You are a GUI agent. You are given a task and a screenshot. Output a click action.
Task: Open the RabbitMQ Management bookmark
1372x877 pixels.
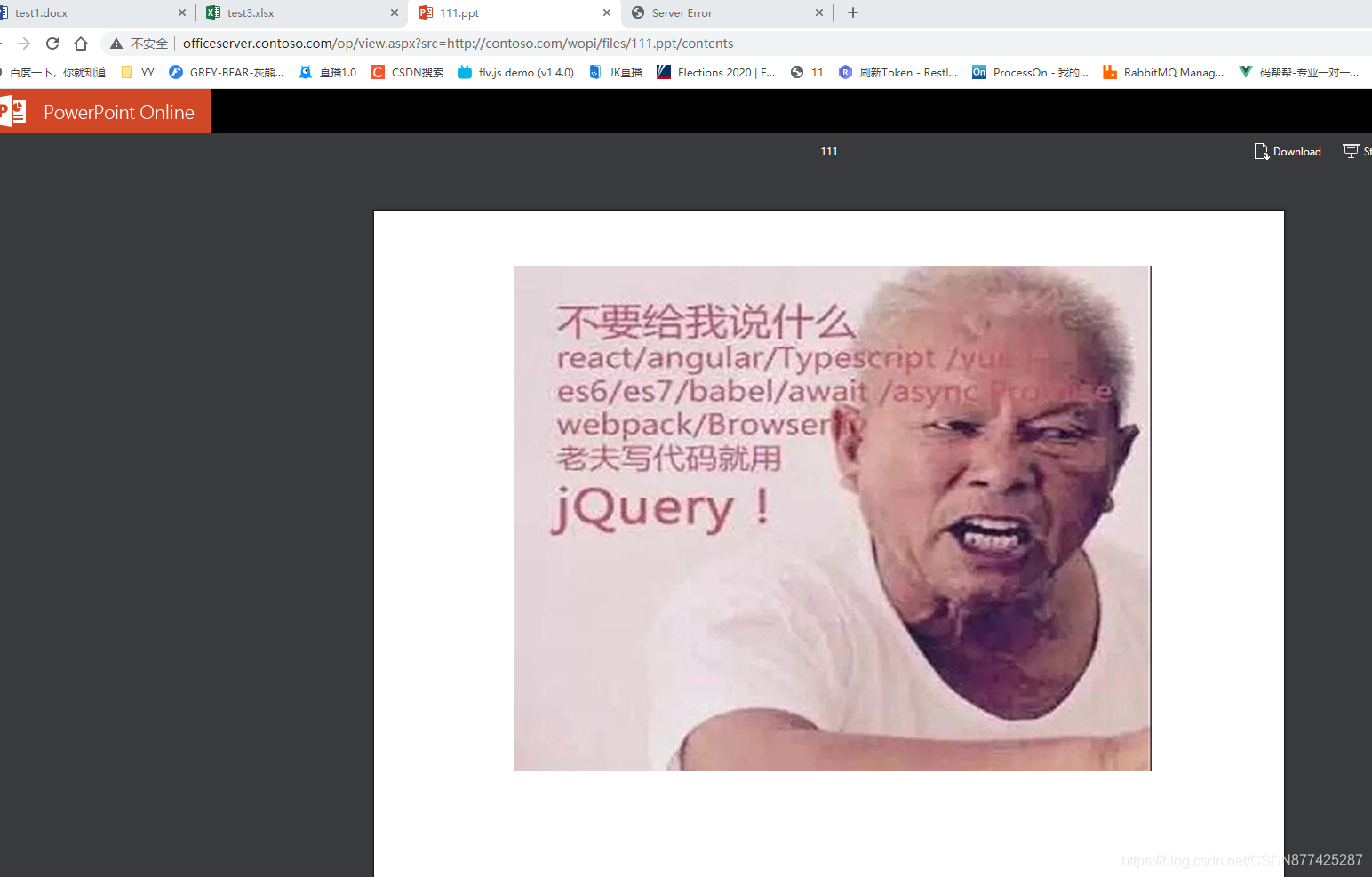[x=1163, y=73]
